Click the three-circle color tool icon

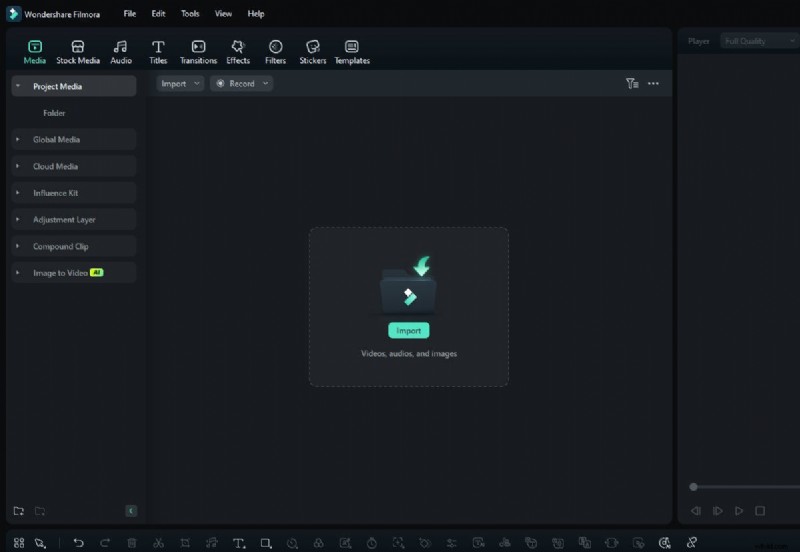318,543
